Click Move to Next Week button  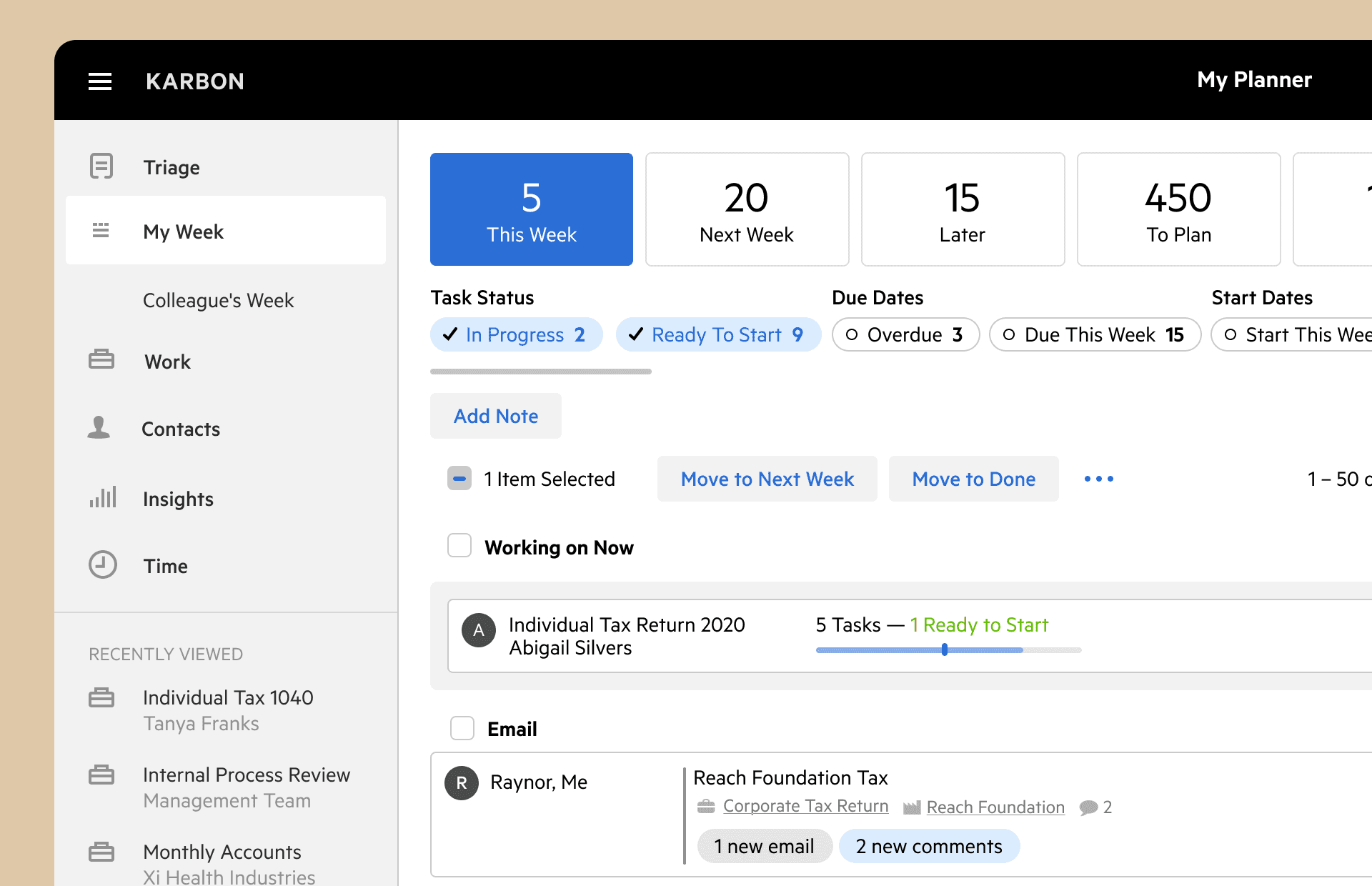[767, 479]
